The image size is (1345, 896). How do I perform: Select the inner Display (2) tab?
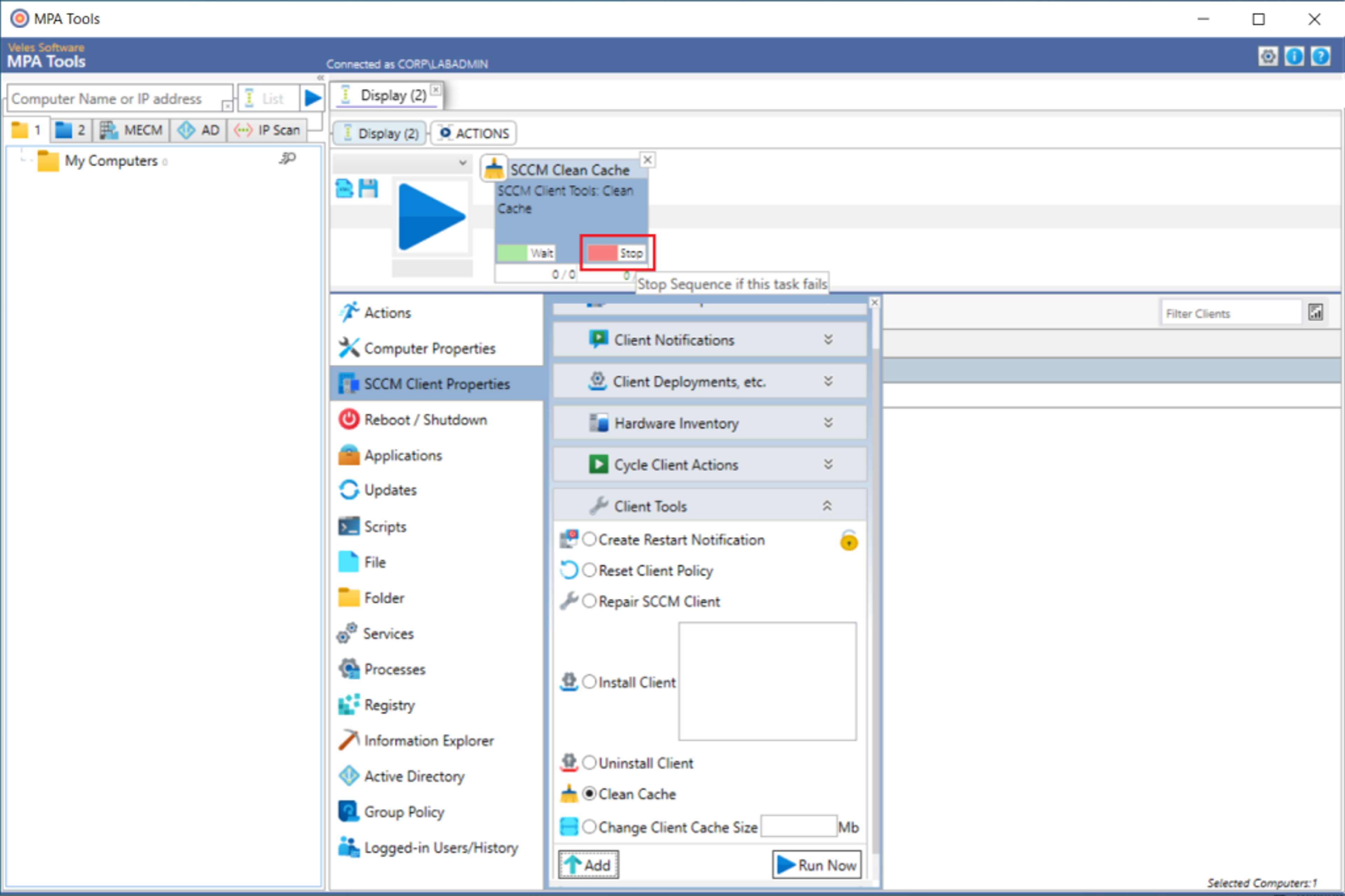tap(380, 133)
